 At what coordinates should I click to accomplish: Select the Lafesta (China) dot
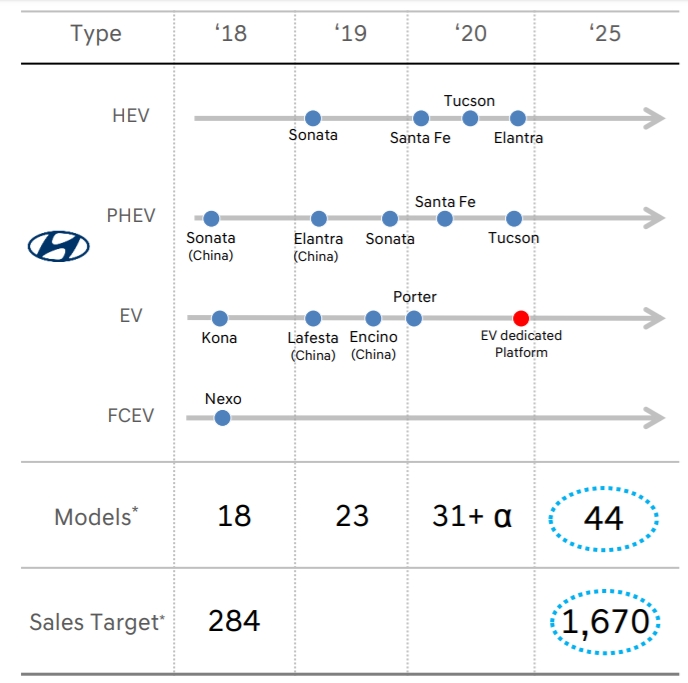point(313,319)
